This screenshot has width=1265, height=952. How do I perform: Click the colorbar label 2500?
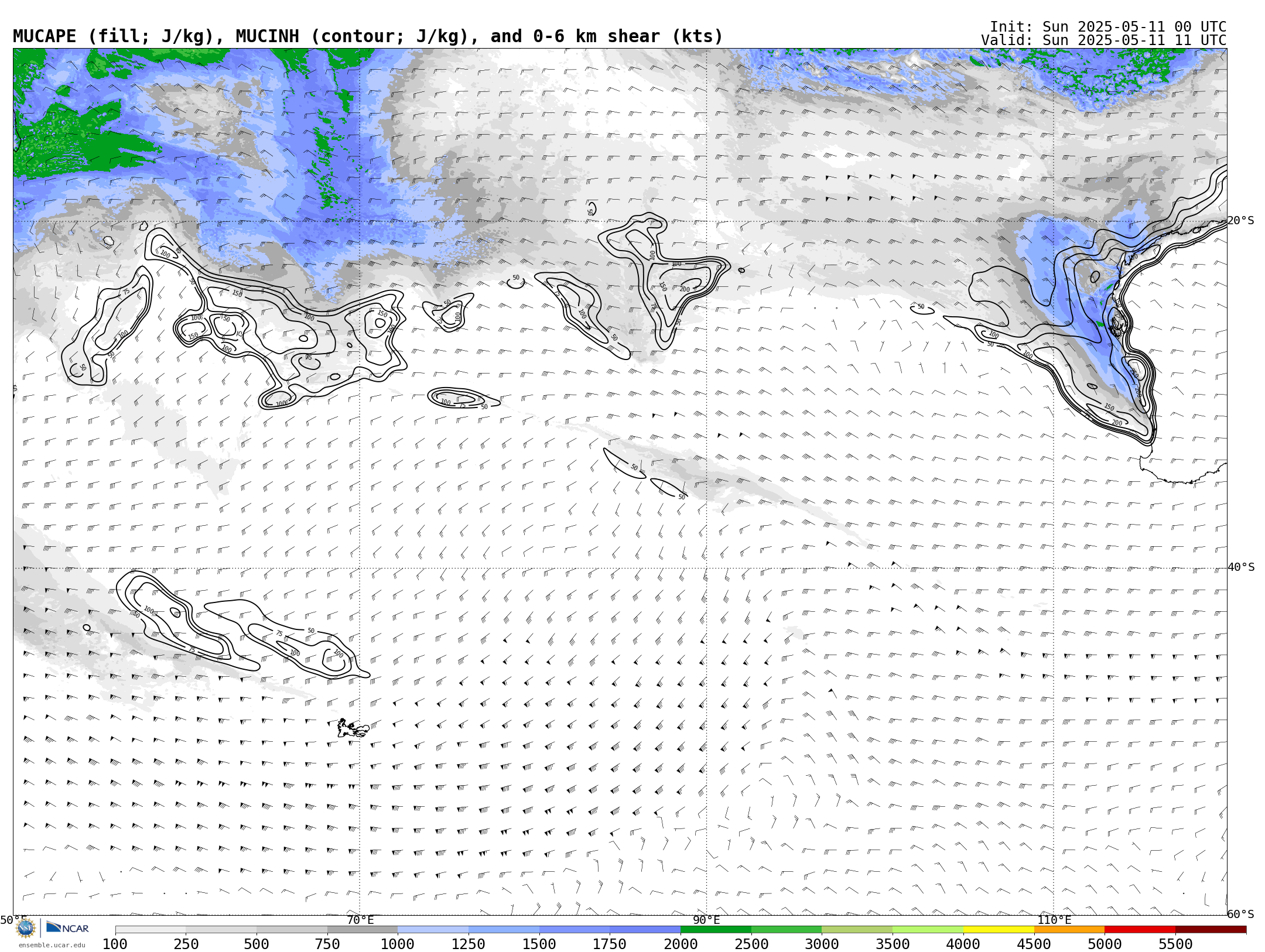pos(751,944)
